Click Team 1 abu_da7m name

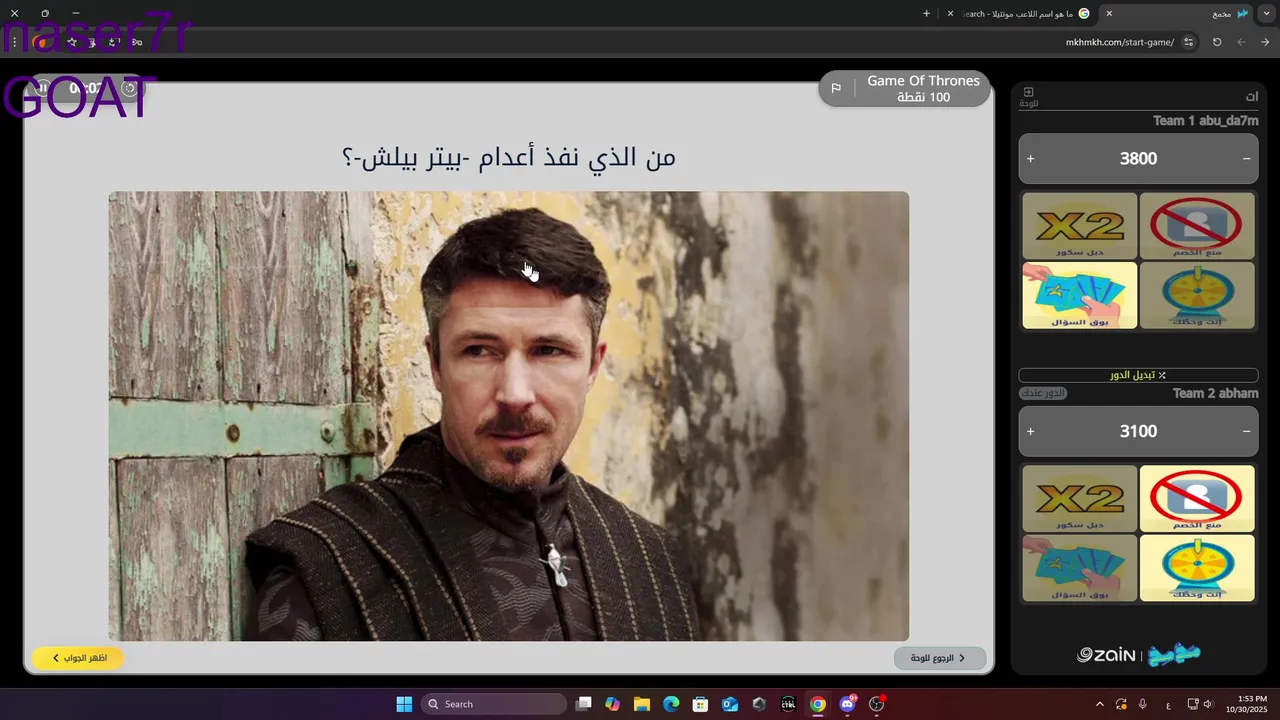point(1205,121)
